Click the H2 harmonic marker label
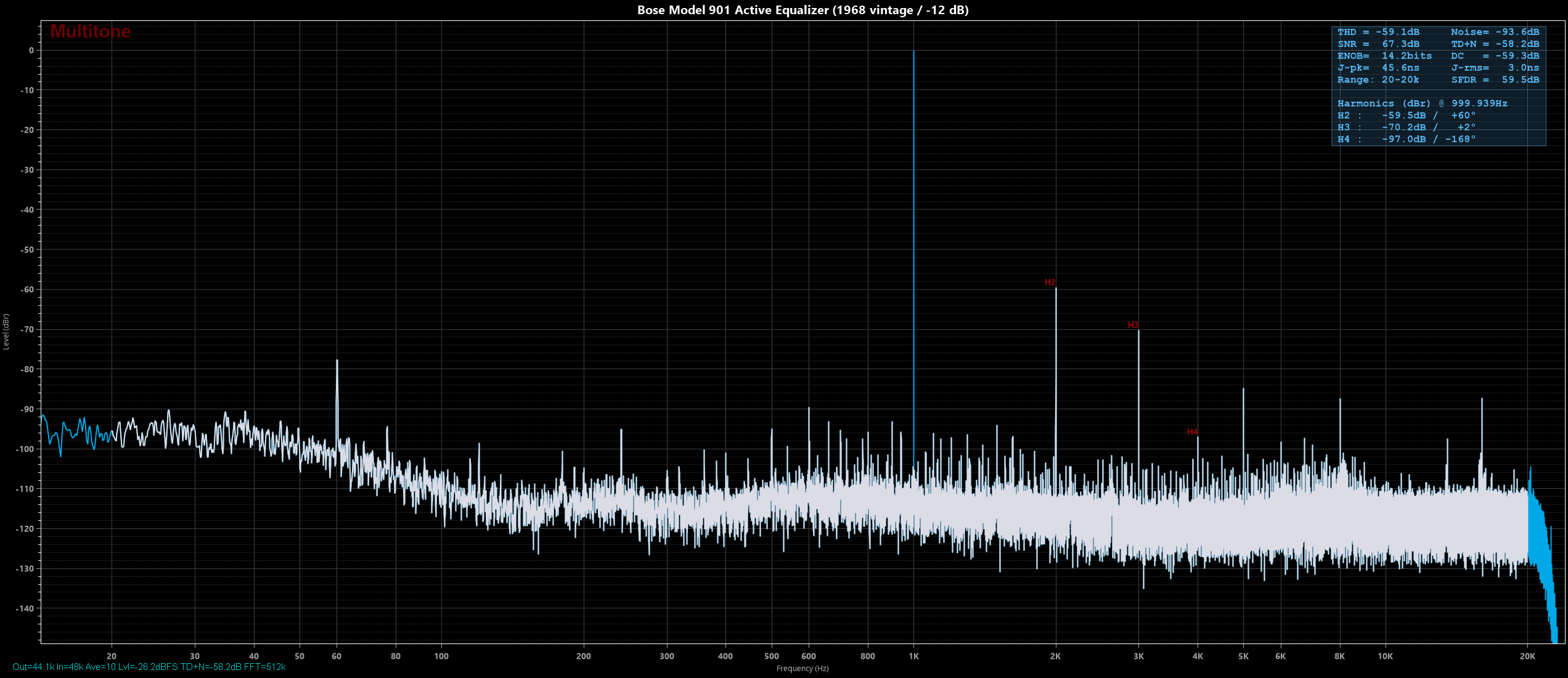The height and width of the screenshot is (678, 1568). coord(1050,282)
